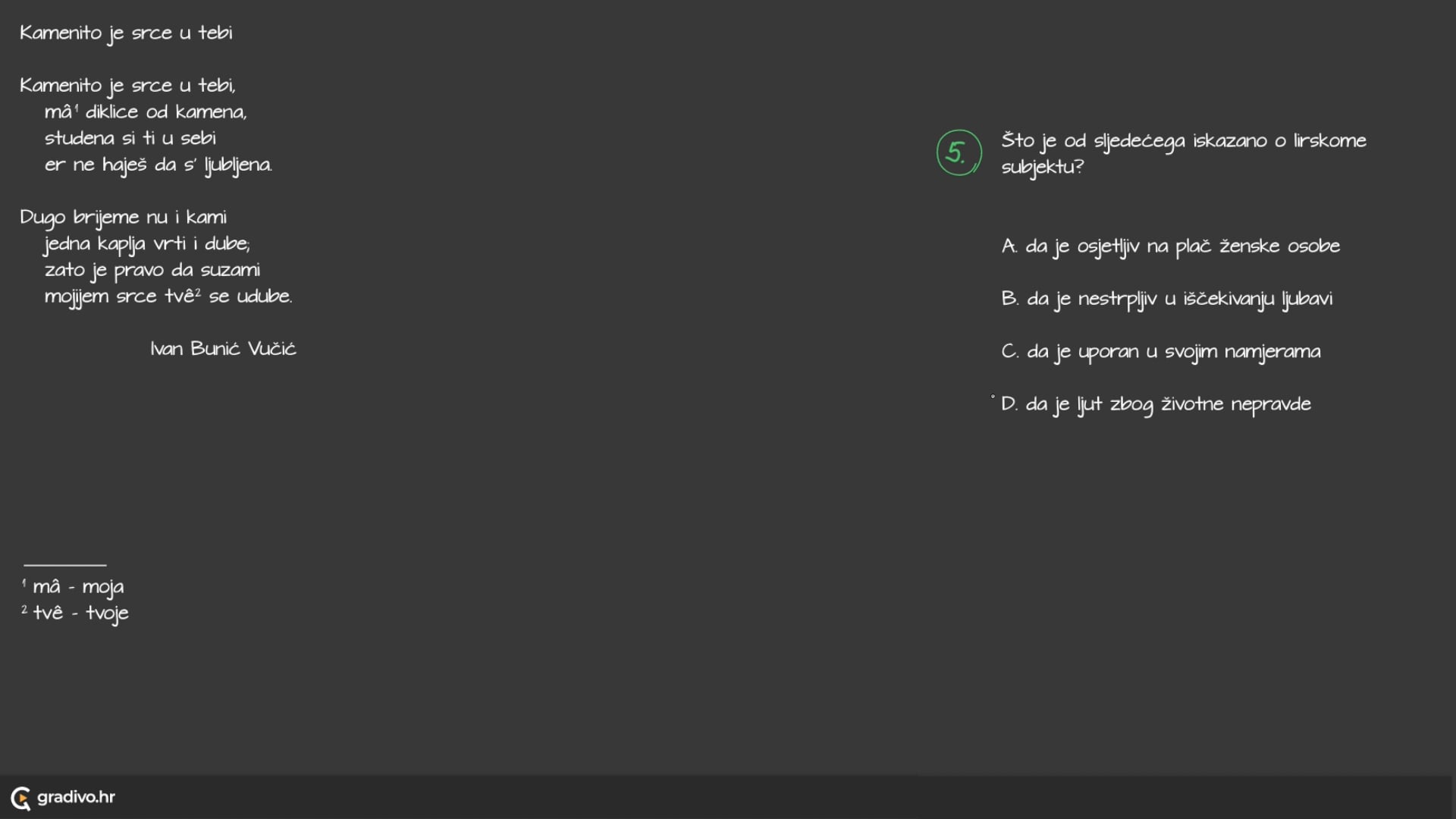This screenshot has width=1456, height=819.
Task: Click the line "mojijem srce tvê se udube"
Action: [x=168, y=297]
